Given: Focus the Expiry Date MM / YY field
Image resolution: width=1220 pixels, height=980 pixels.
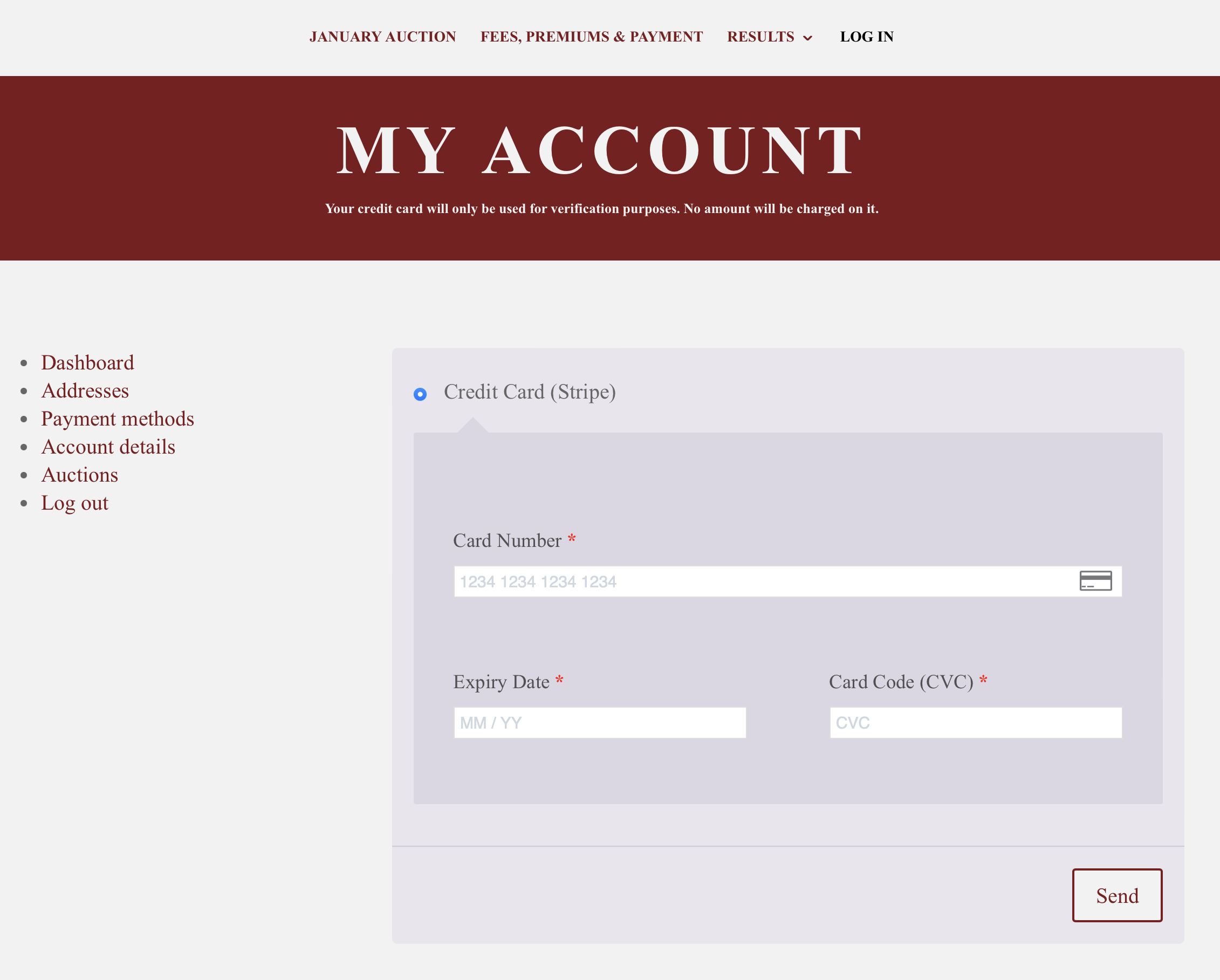Looking at the screenshot, I should (x=600, y=723).
